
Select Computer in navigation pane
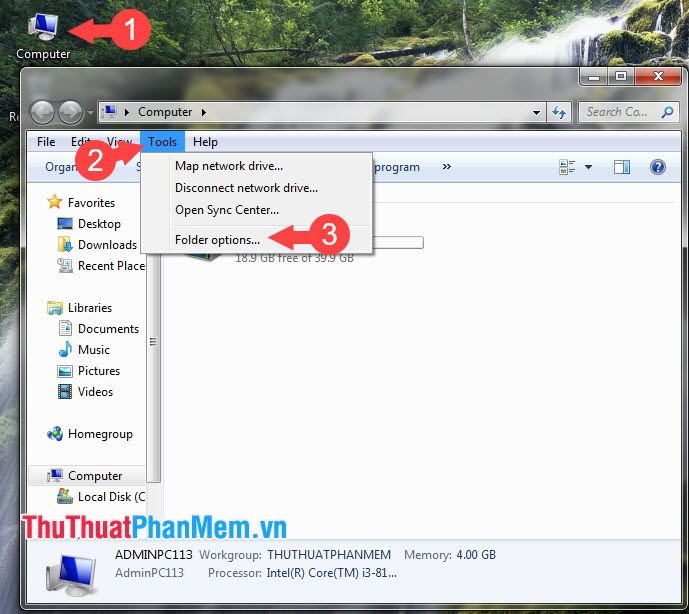coord(95,476)
